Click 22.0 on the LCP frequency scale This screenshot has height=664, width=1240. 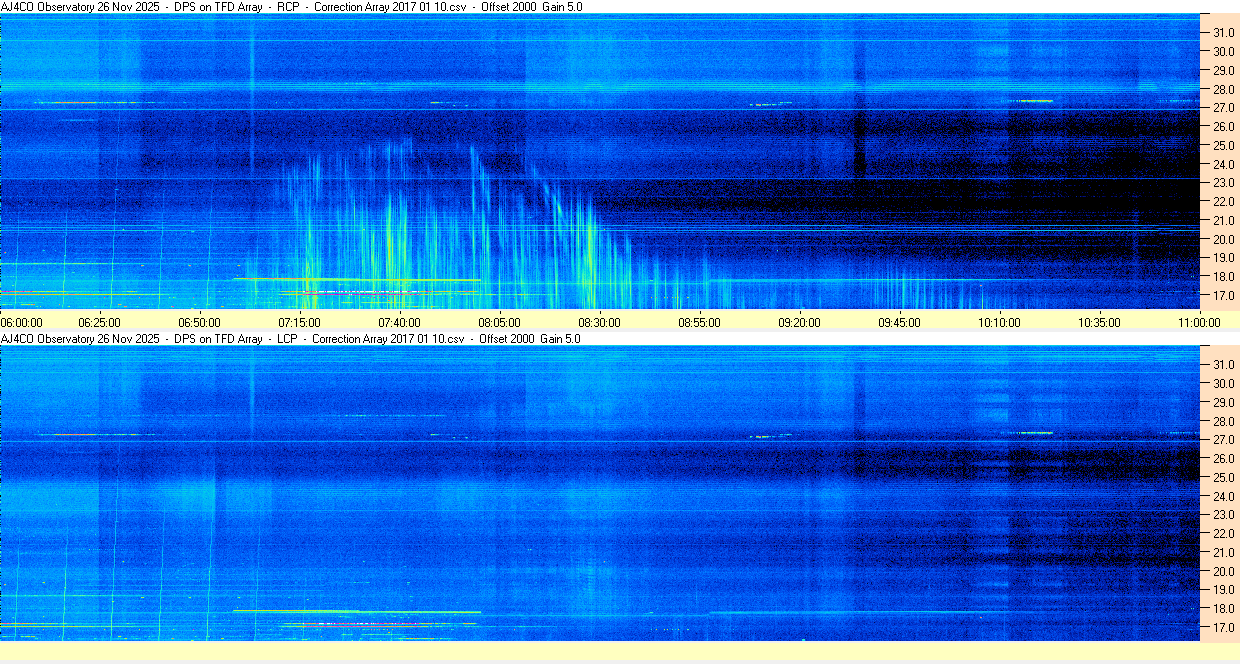pyautogui.click(x=1223, y=534)
